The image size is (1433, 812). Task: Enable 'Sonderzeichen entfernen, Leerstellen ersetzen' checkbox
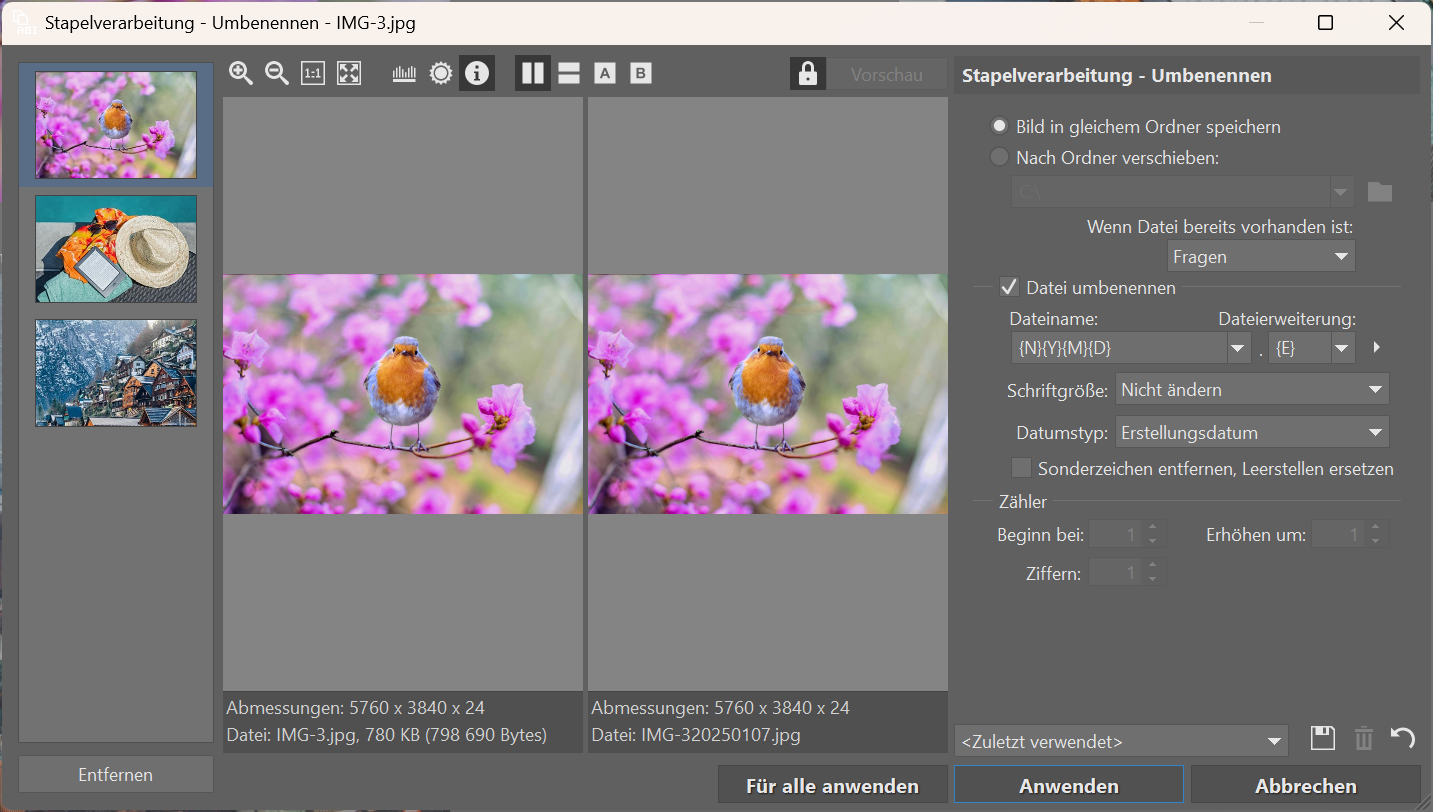point(1021,468)
